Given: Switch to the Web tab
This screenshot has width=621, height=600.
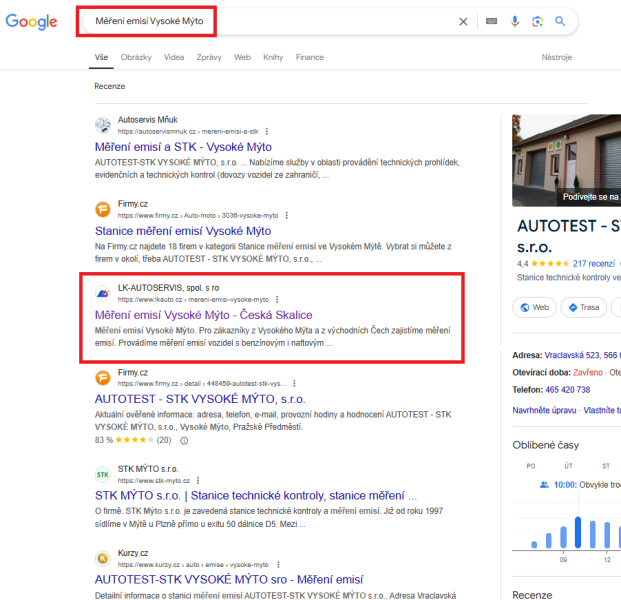Looking at the screenshot, I should click(242, 57).
